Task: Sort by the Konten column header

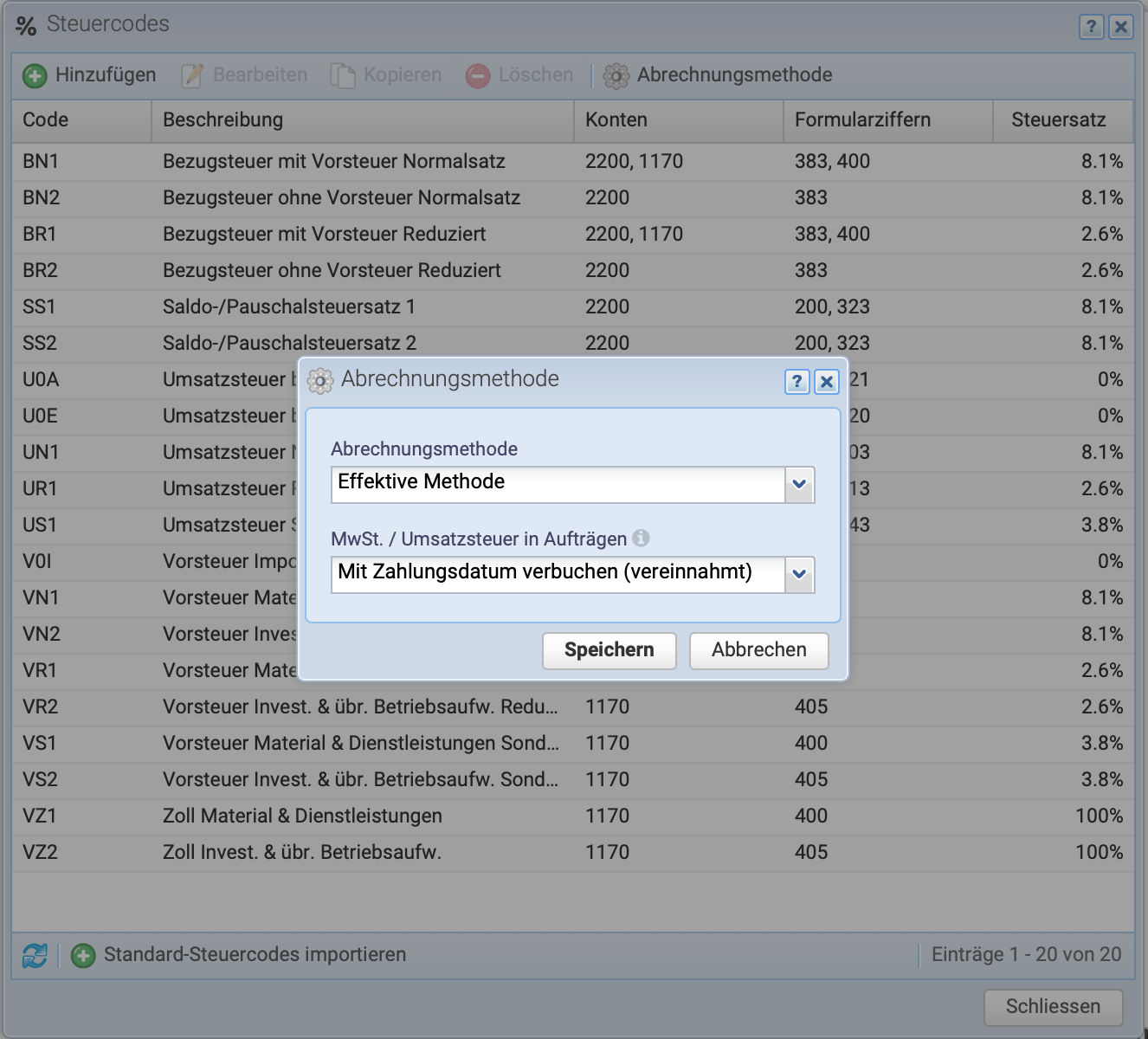Action: pyautogui.click(x=679, y=120)
